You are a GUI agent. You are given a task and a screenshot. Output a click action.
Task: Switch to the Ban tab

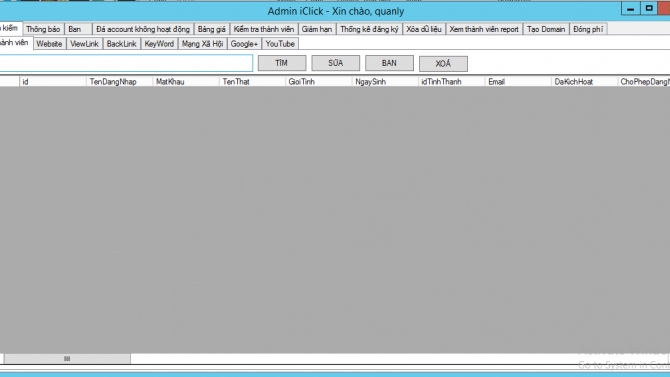tap(78, 29)
